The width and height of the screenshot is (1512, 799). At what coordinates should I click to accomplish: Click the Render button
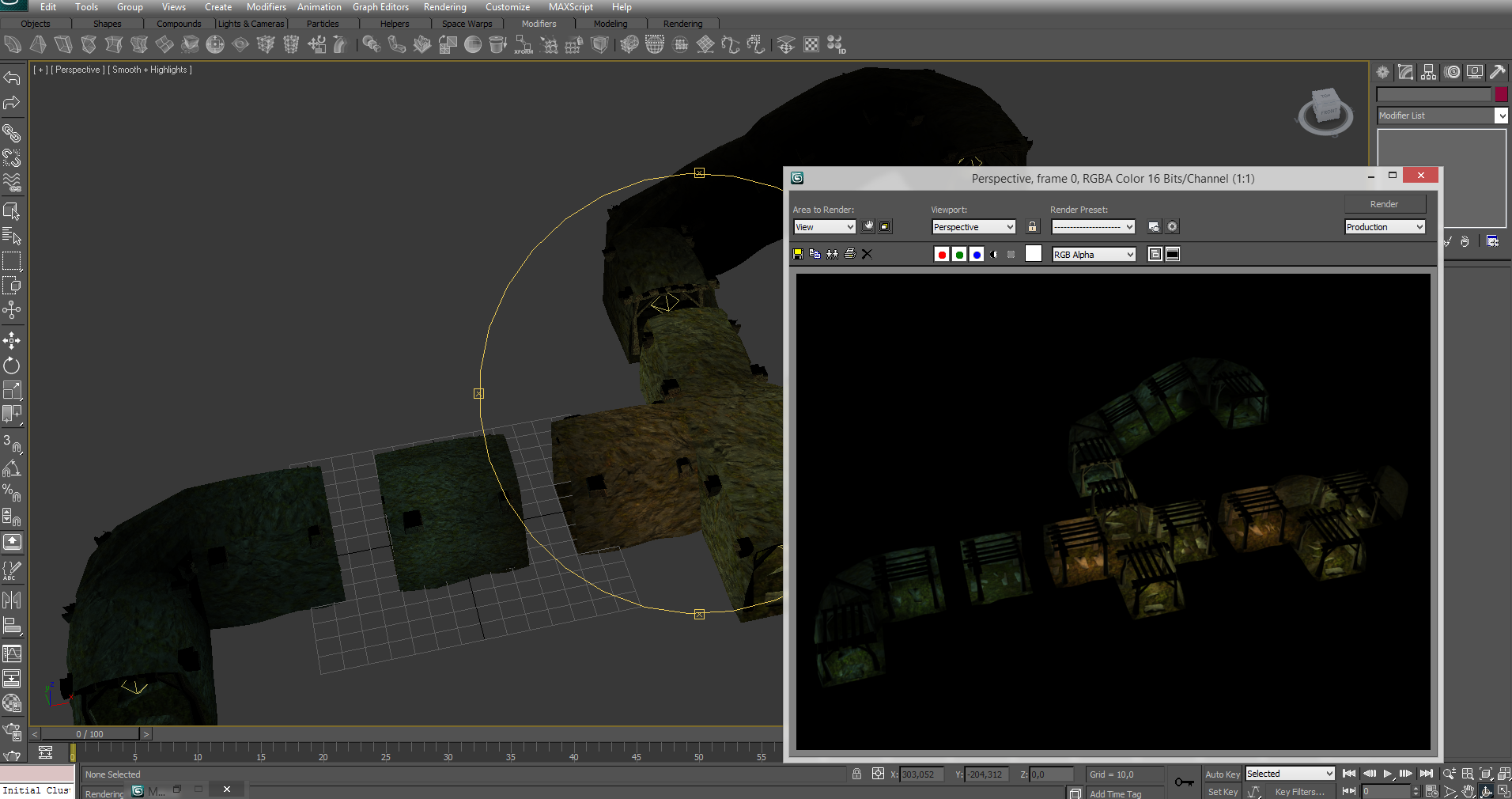click(1384, 204)
